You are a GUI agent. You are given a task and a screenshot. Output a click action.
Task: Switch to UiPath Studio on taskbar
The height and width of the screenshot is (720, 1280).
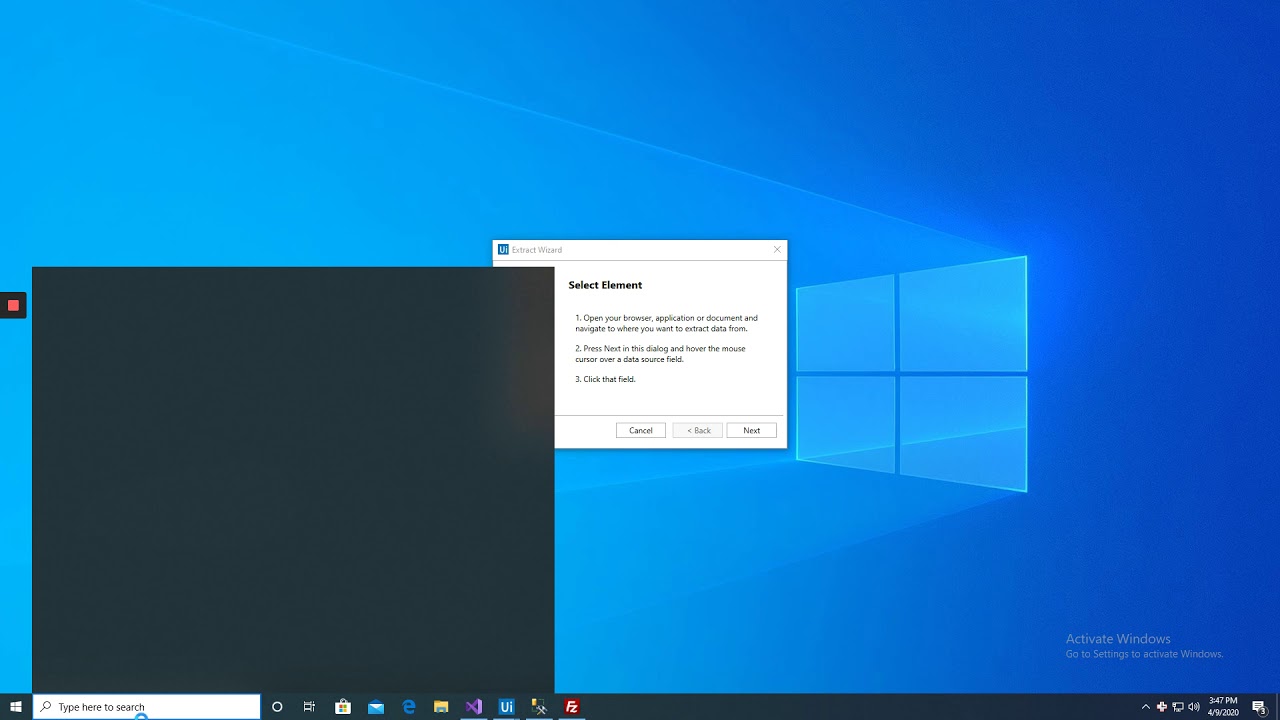507,707
